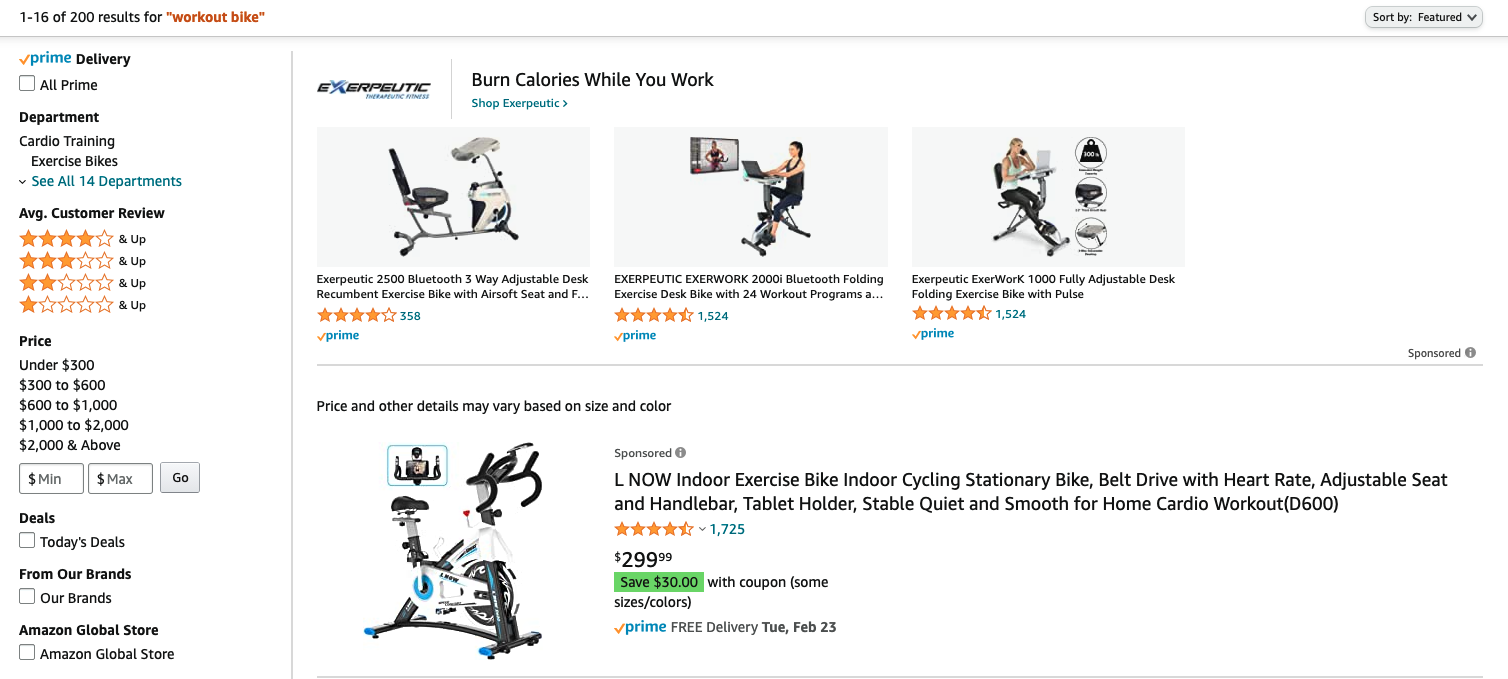Select 2 stars & up rating filter

pyautogui.click(x=82, y=283)
